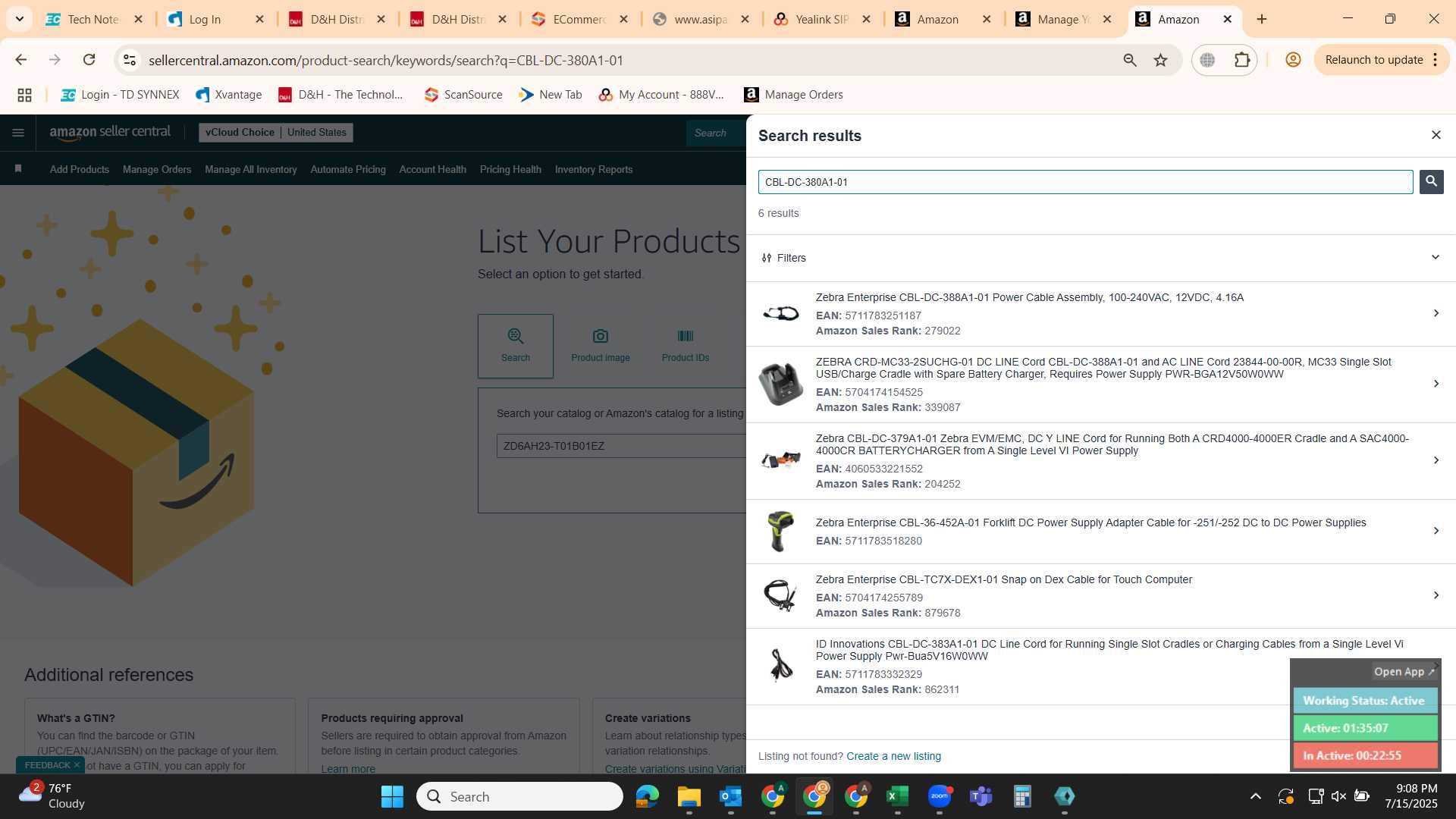Open Pricing Health menu item
The image size is (1456, 819).
coord(510,169)
